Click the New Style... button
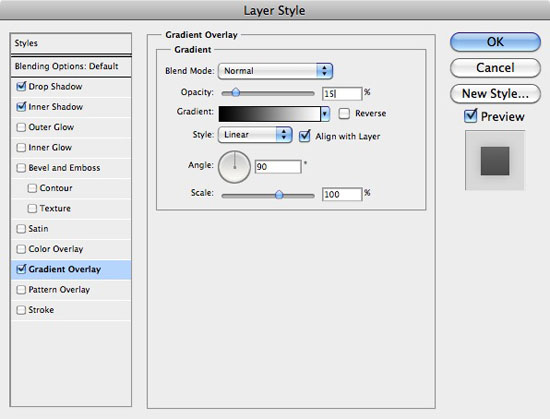Viewport: 550px width, 419px height. pyautogui.click(x=495, y=94)
